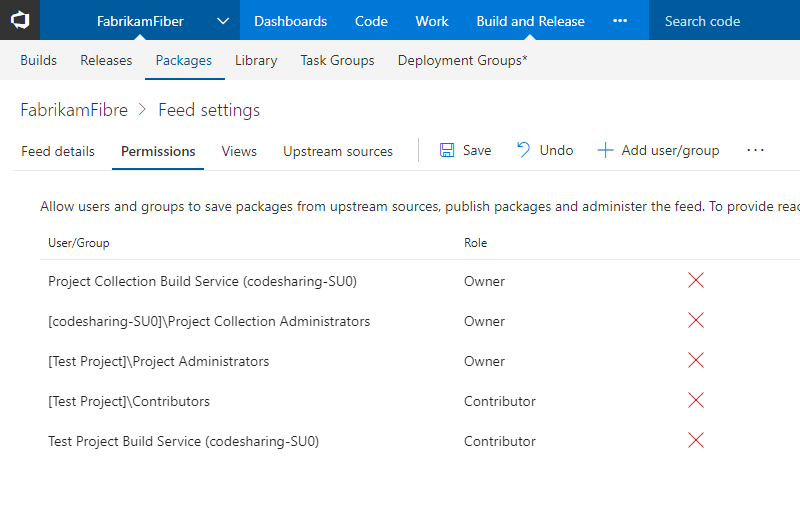
Task: Select the Packages page
Action: 184,60
